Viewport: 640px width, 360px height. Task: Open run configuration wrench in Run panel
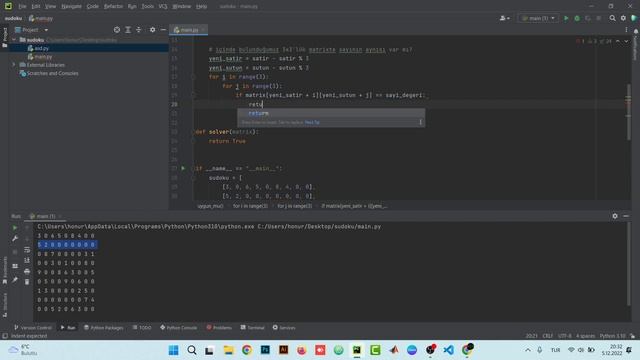15,238
